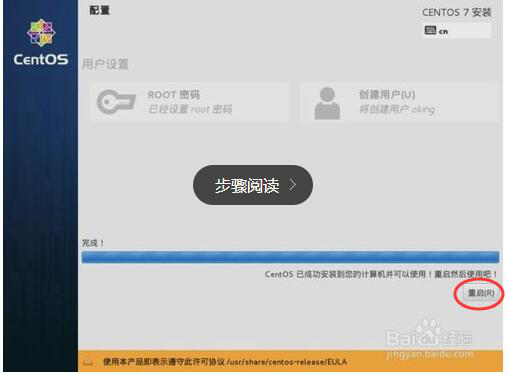Open the 创建用户(U) setting
The height and width of the screenshot is (374, 507).
click(x=399, y=102)
